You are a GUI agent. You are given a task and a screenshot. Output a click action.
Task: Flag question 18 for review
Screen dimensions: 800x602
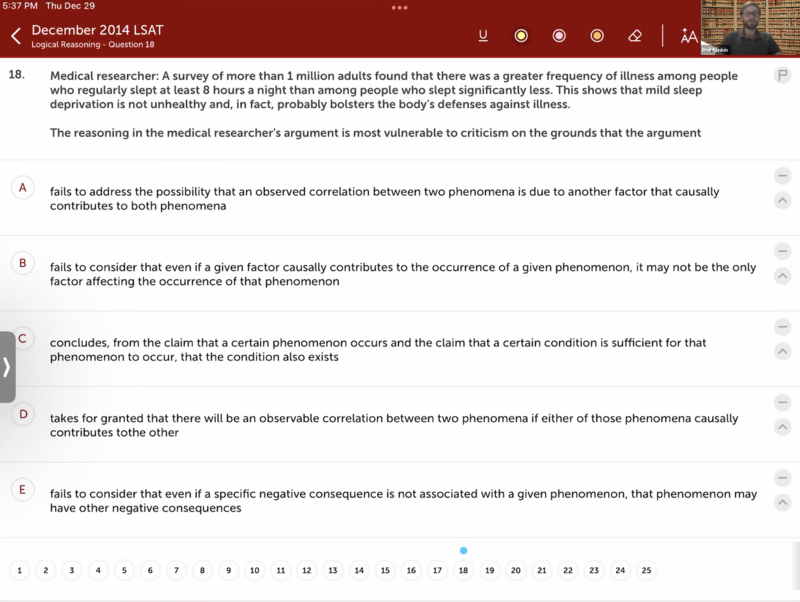tap(782, 76)
